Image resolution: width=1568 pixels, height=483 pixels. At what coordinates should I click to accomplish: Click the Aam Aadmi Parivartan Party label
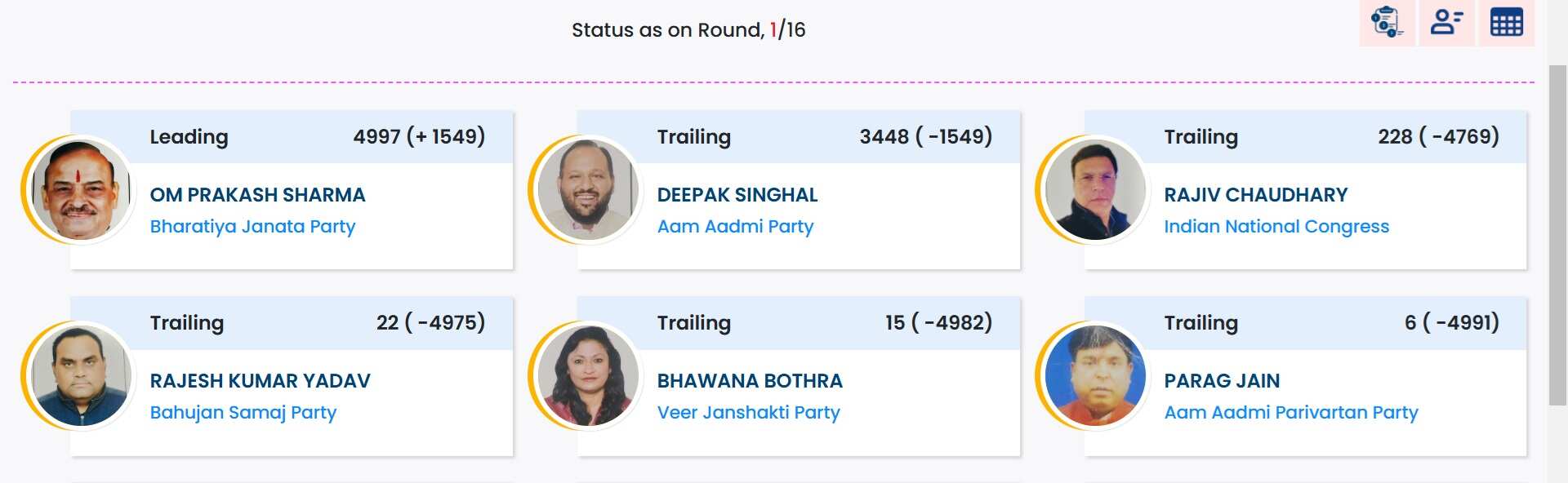point(1290,412)
